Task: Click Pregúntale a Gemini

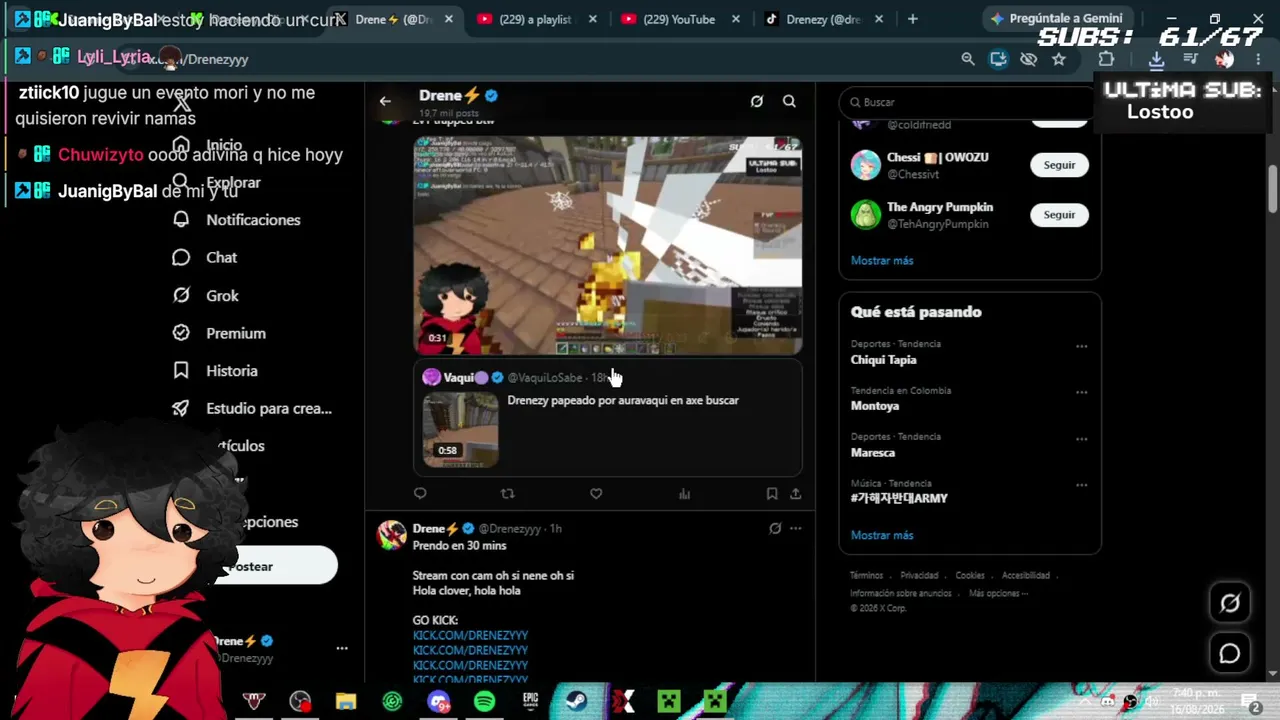Action: click(1057, 19)
